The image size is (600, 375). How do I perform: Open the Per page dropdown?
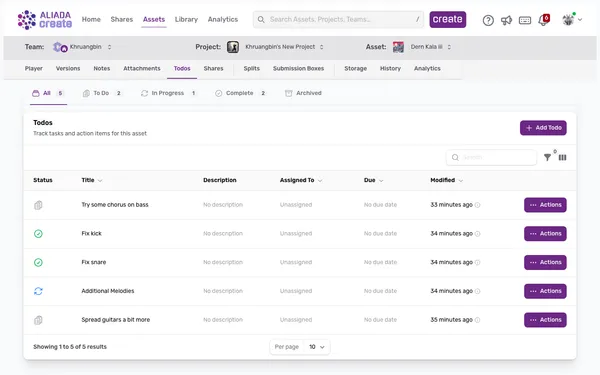tap(317, 347)
